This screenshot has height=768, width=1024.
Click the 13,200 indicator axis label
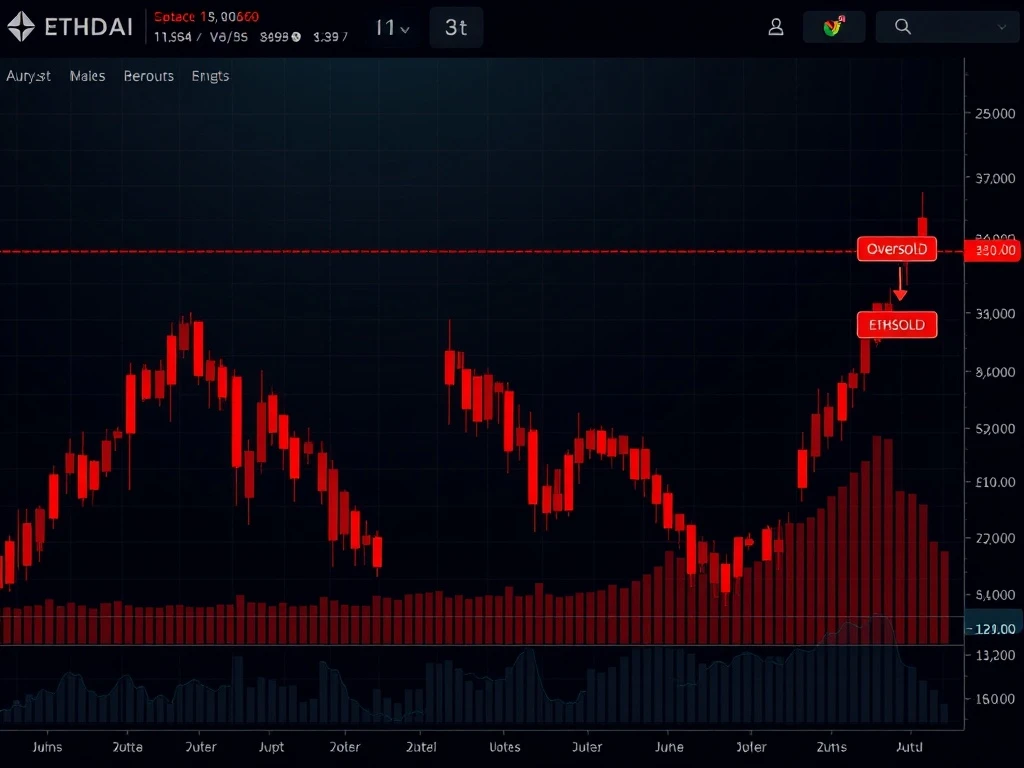coord(995,655)
